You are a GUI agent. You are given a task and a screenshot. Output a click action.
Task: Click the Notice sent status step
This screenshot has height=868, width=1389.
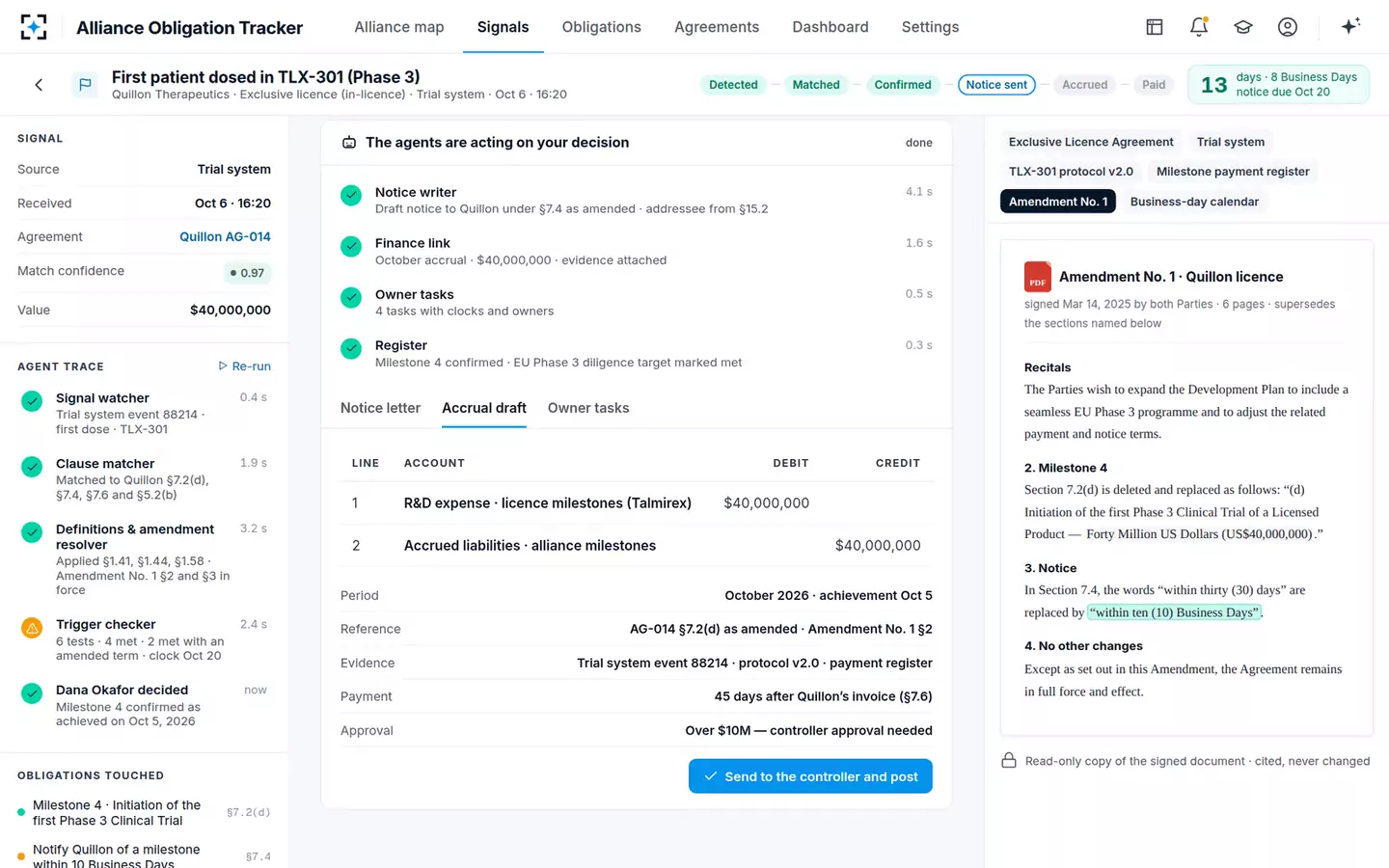point(996,85)
